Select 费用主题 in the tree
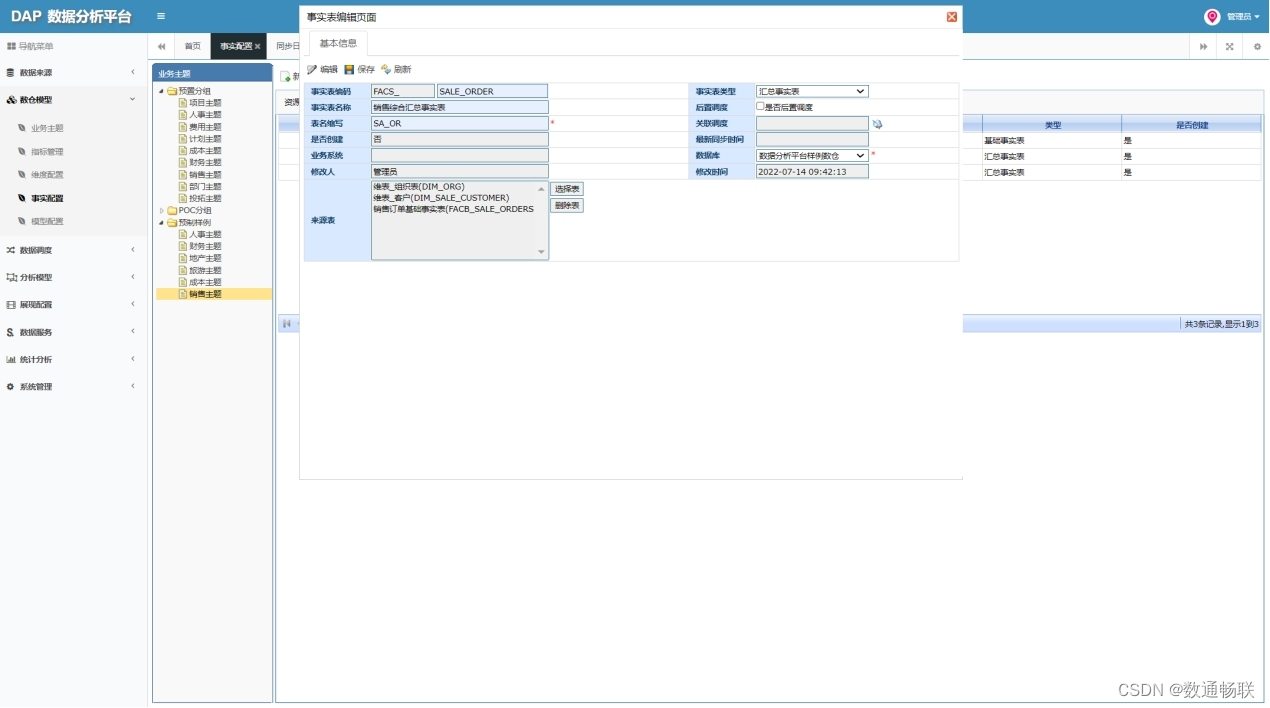 coord(205,127)
